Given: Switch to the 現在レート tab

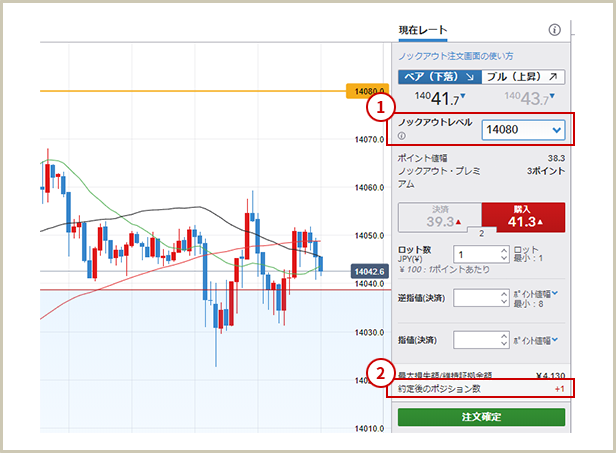Looking at the screenshot, I should point(423,31).
